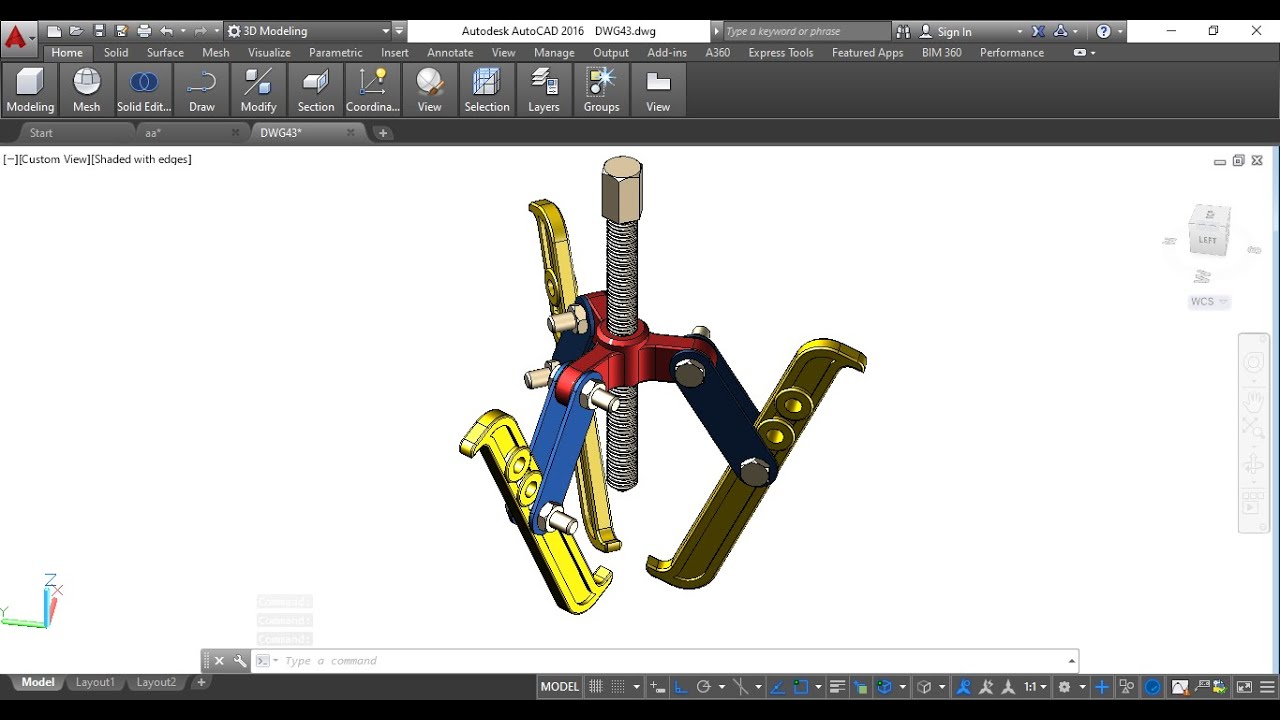
Task: Expand the Help menu dropdown arrow
Action: (x=1120, y=32)
